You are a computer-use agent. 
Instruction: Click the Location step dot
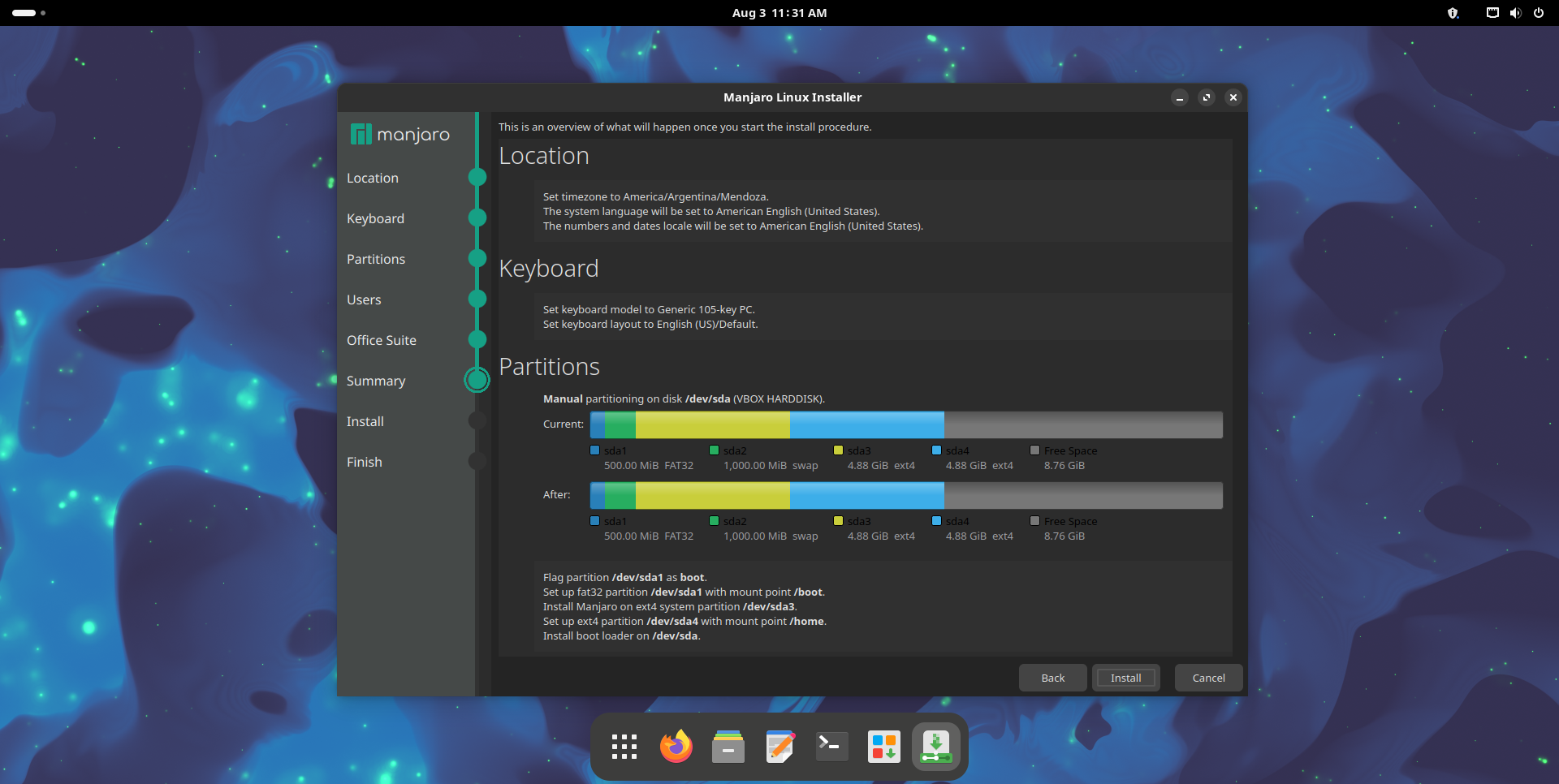[477, 177]
